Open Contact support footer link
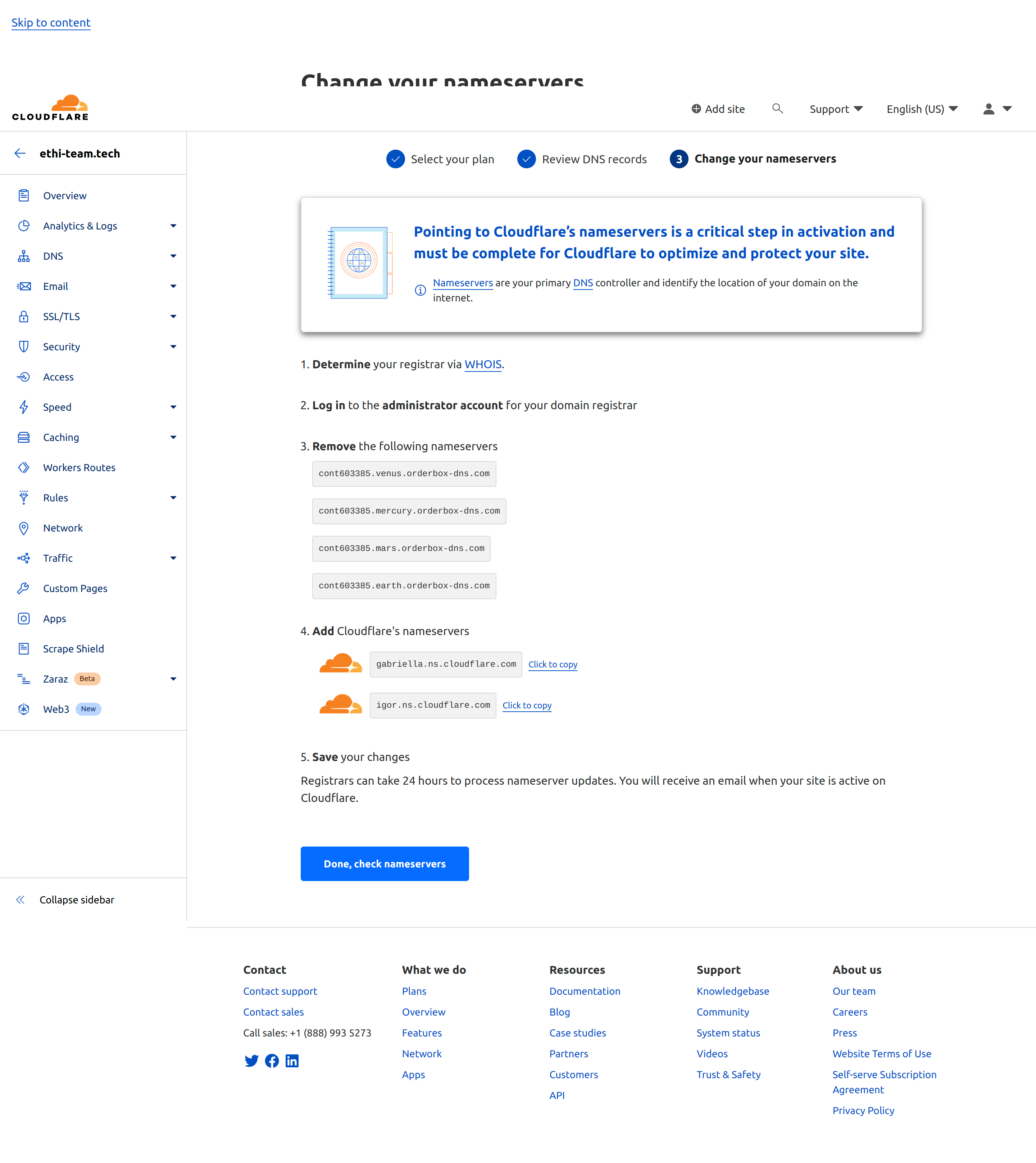The image size is (1036, 1163). pyautogui.click(x=280, y=991)
